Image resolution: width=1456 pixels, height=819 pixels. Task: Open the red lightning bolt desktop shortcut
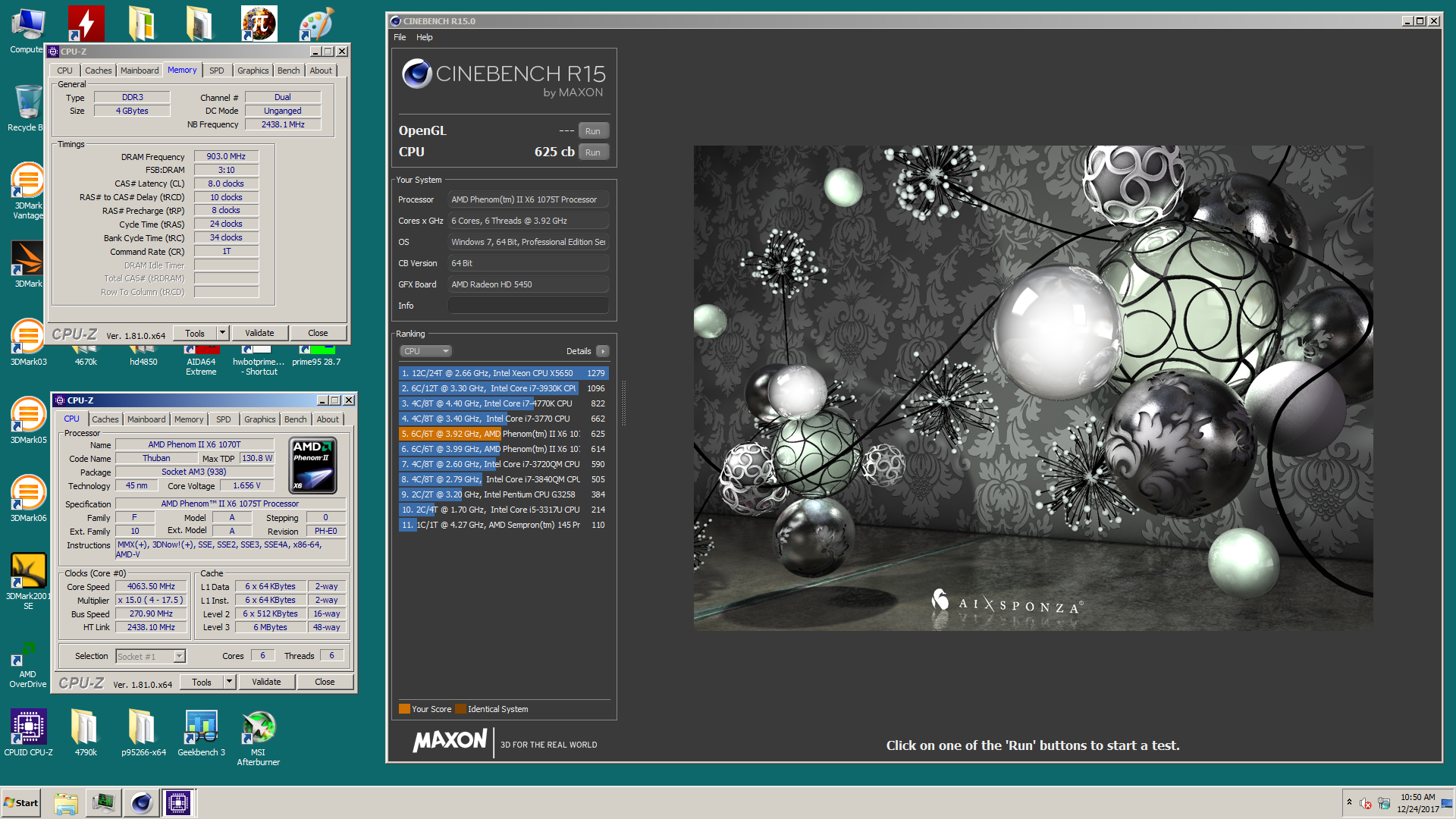pyautogui.click(x=86, y=23)
